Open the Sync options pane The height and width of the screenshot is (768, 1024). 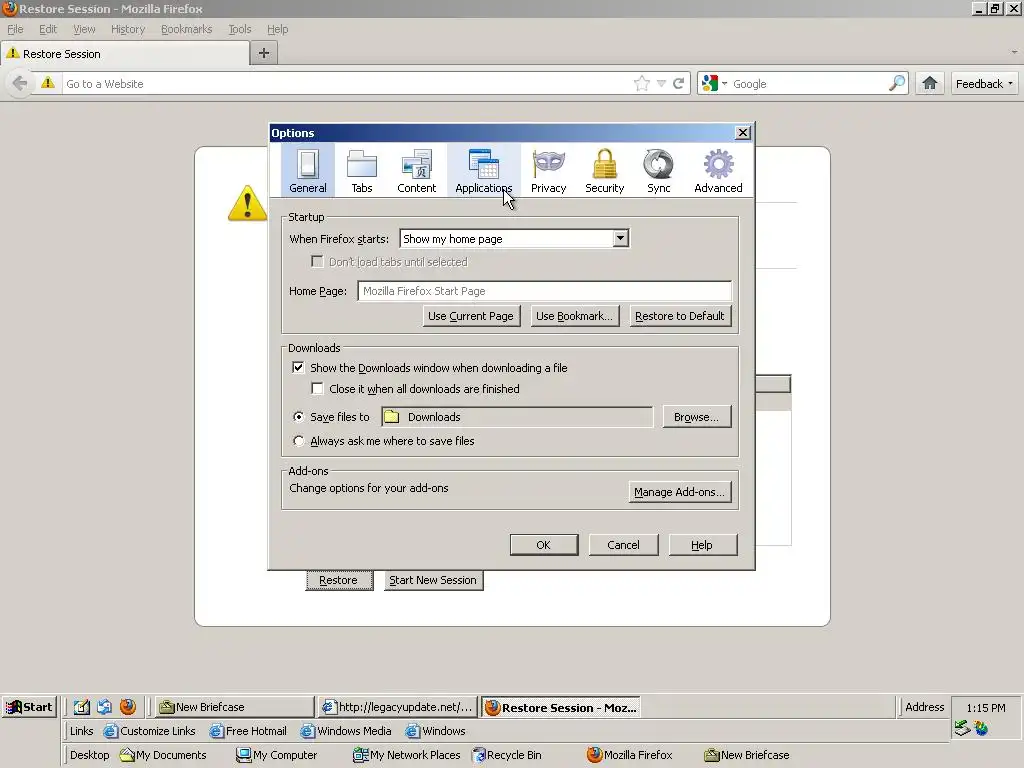pos(658,170)
